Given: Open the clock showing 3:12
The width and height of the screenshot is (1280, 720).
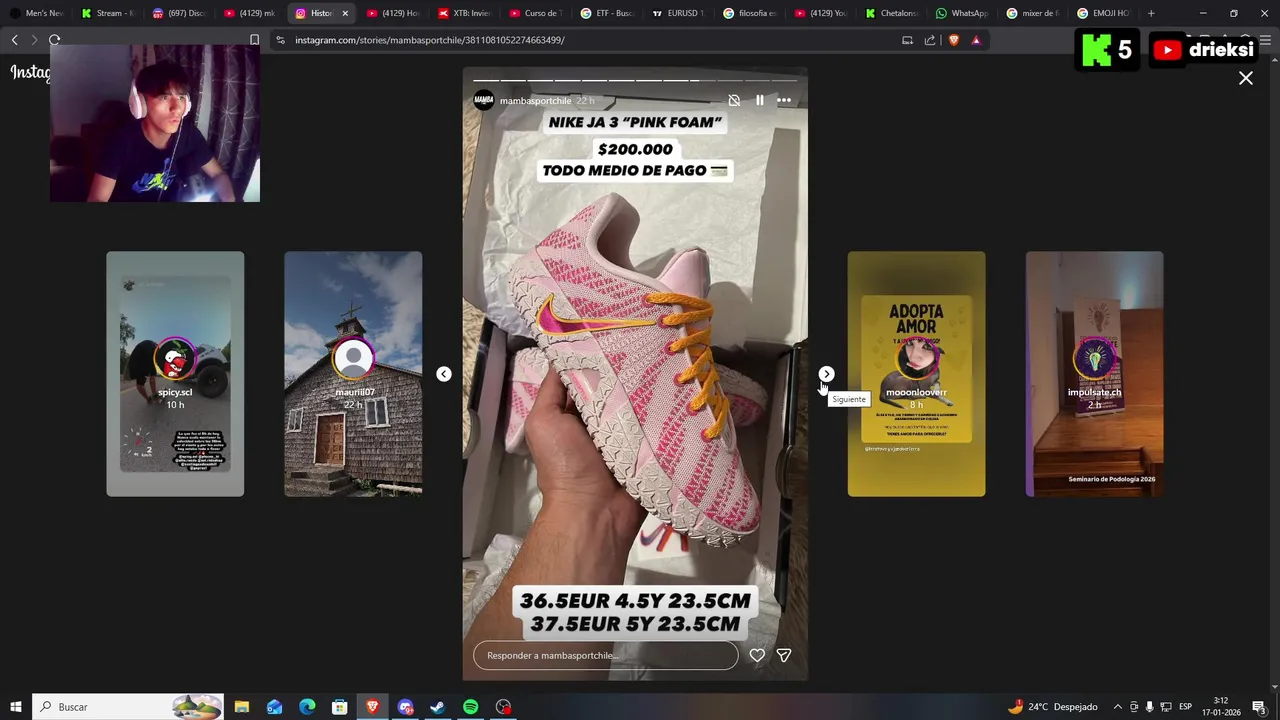Looking at the screenshot, I should point(1221,707).
